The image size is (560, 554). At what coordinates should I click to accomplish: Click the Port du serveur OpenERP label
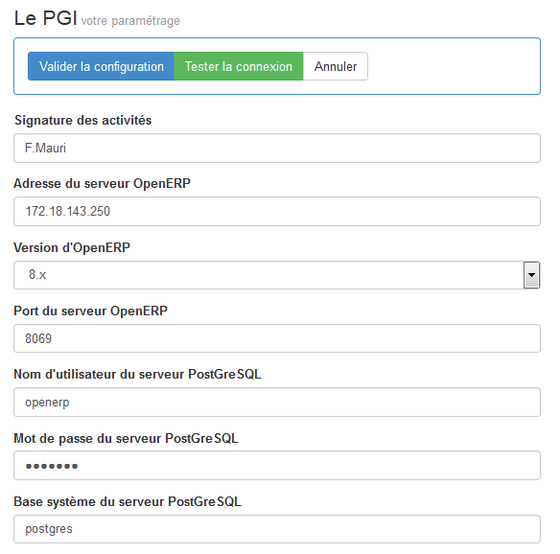90,311
